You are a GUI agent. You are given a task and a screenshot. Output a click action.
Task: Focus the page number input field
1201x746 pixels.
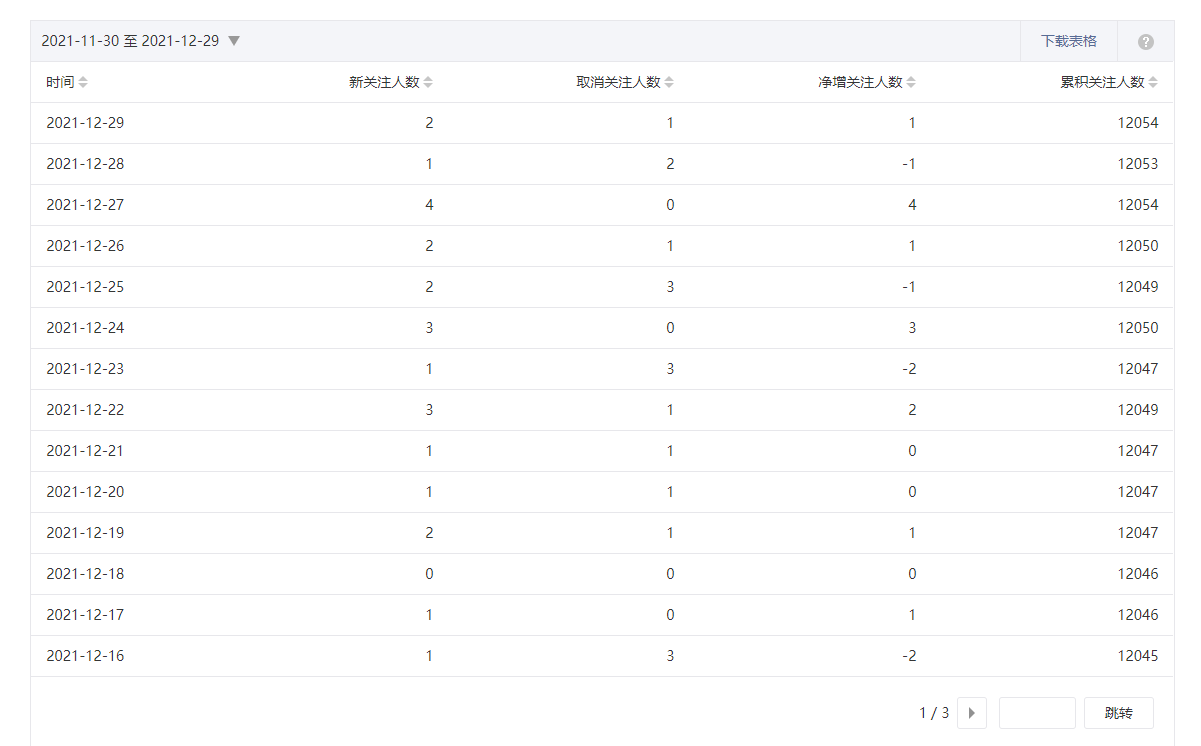click(x=1037, y=713)
